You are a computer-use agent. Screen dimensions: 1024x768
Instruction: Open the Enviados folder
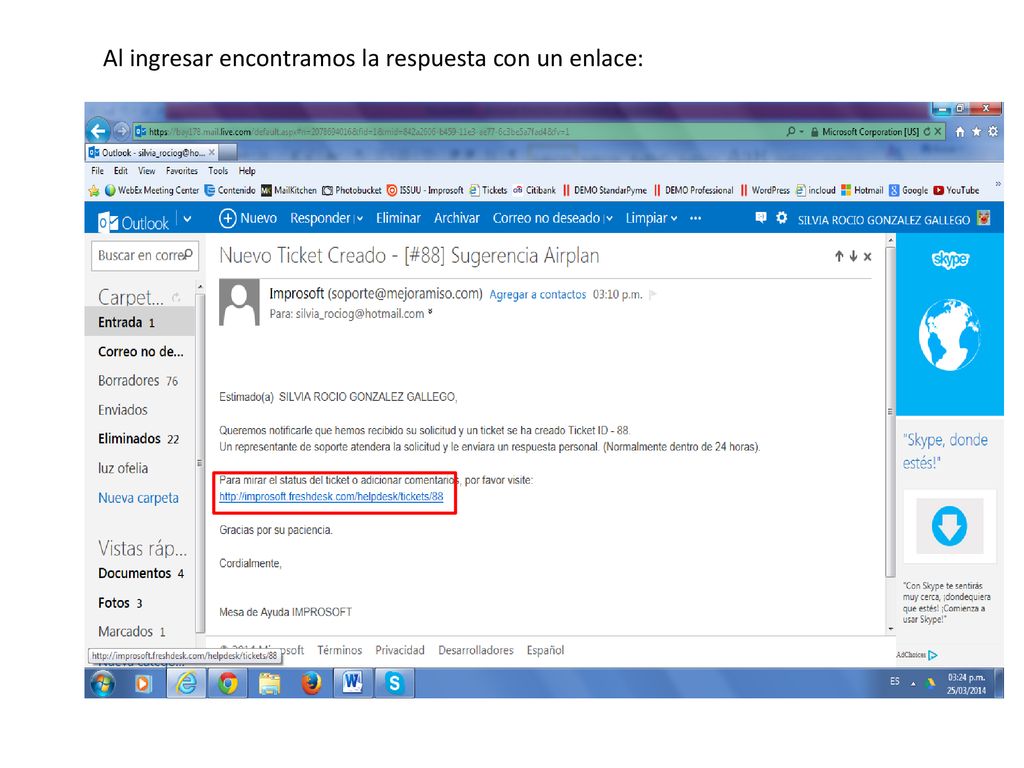(123, 410)
